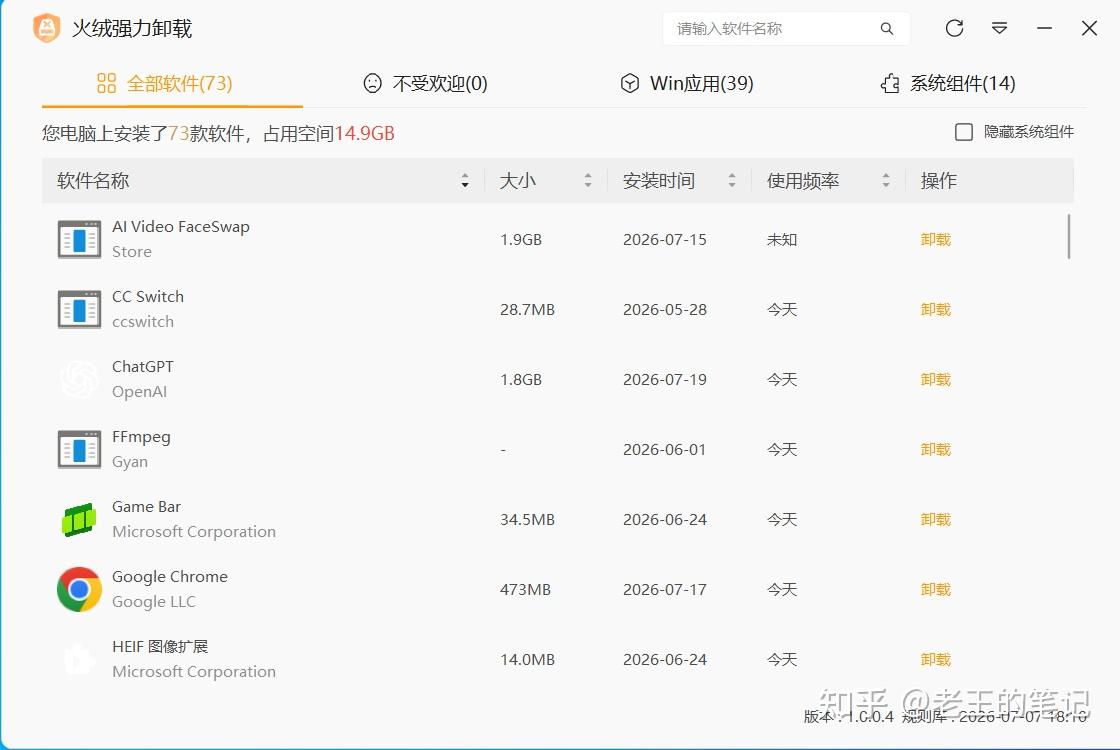
Task: Click the FFmpeg app icon
Action: tap(79, 449)
